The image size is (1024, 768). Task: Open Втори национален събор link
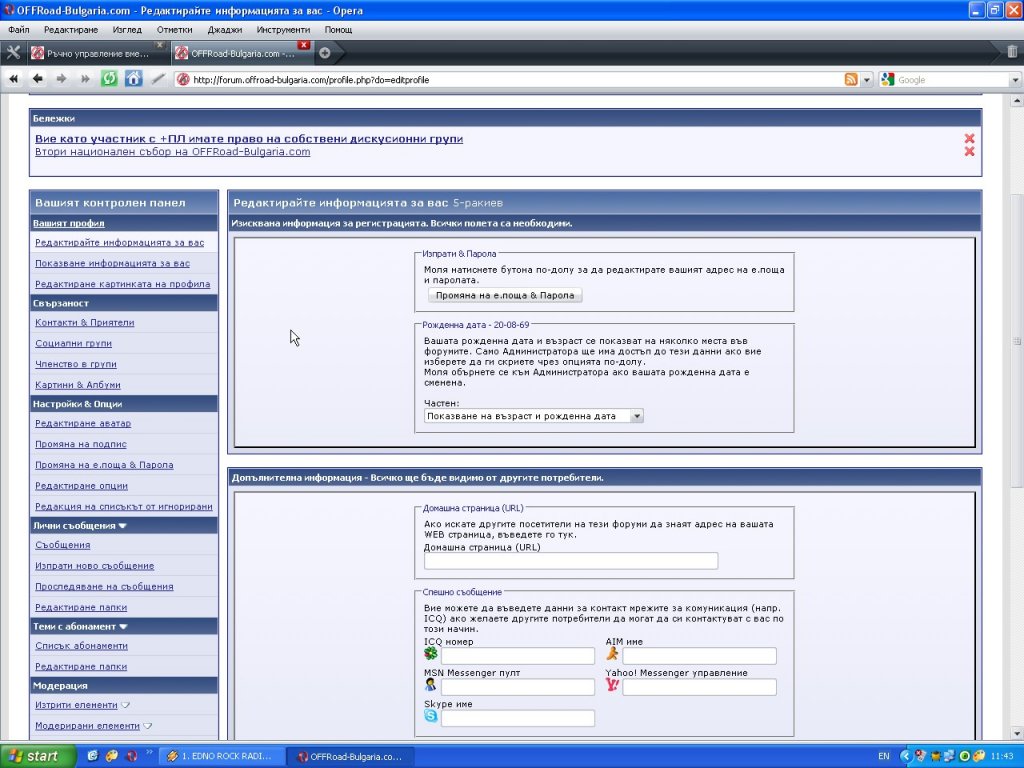pyautogui.click(x=172, y=152)
